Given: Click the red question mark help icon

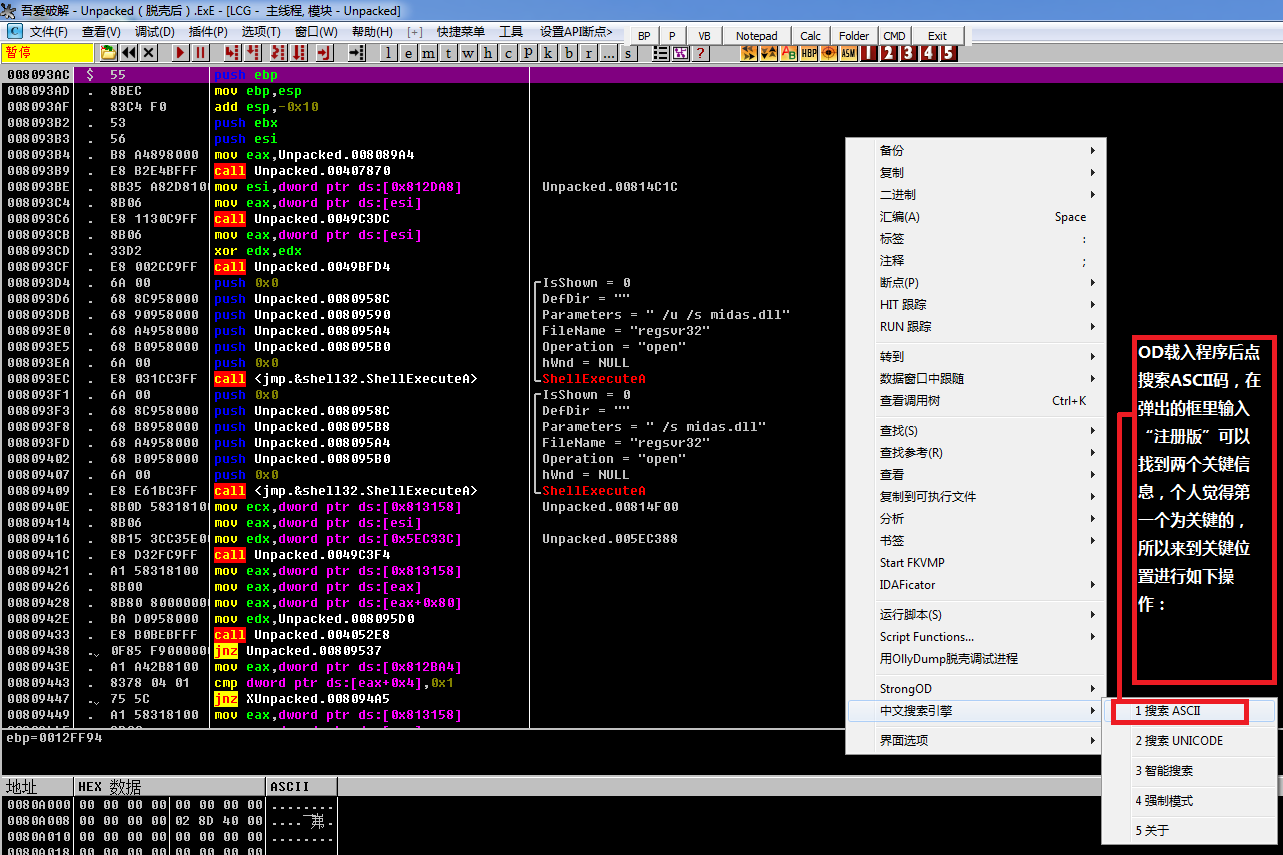Looking at the screenshot, I should 701,53.
